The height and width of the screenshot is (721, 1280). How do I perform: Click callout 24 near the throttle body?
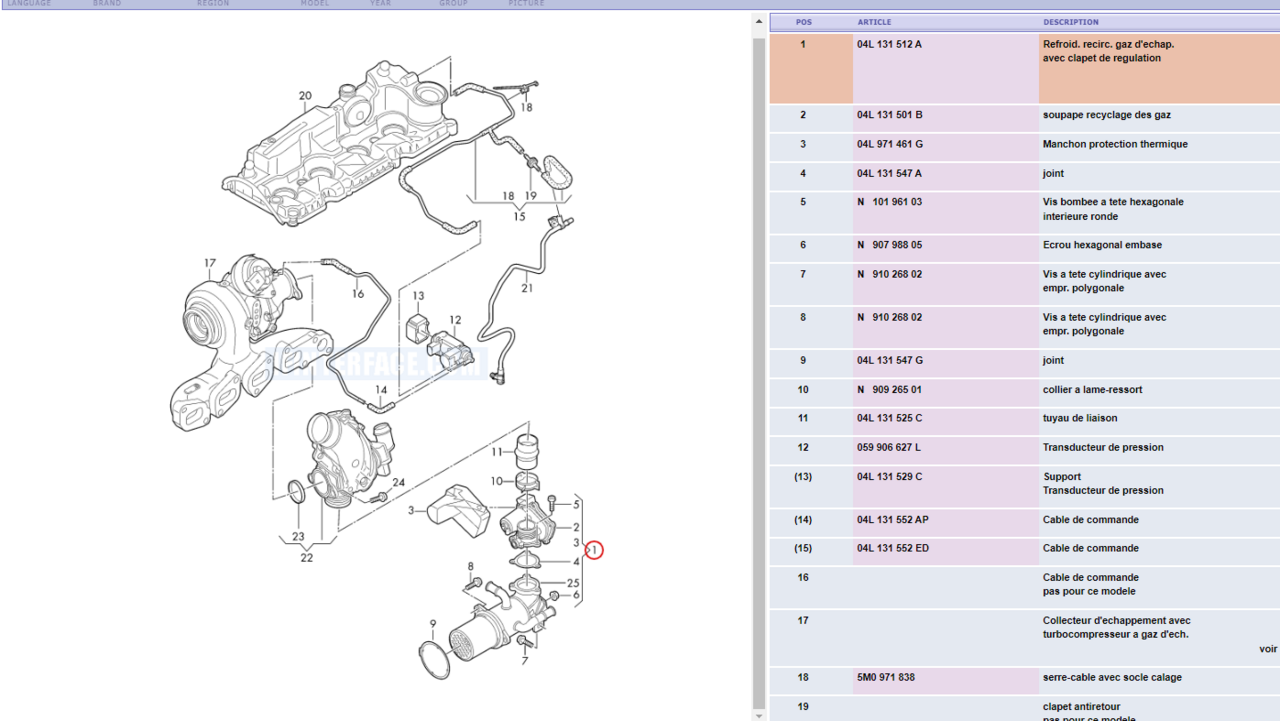pos(398,483)
